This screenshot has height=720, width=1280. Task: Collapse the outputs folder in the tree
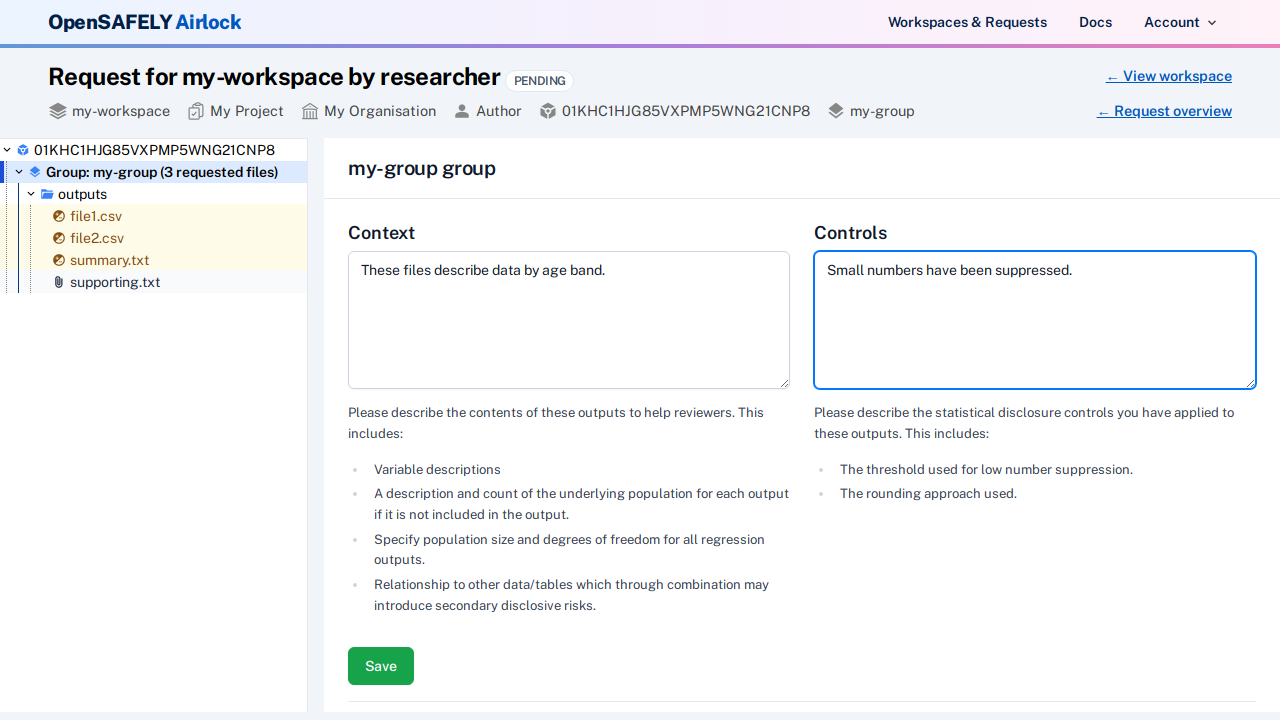pyautogui.click(x=30, y=193)
